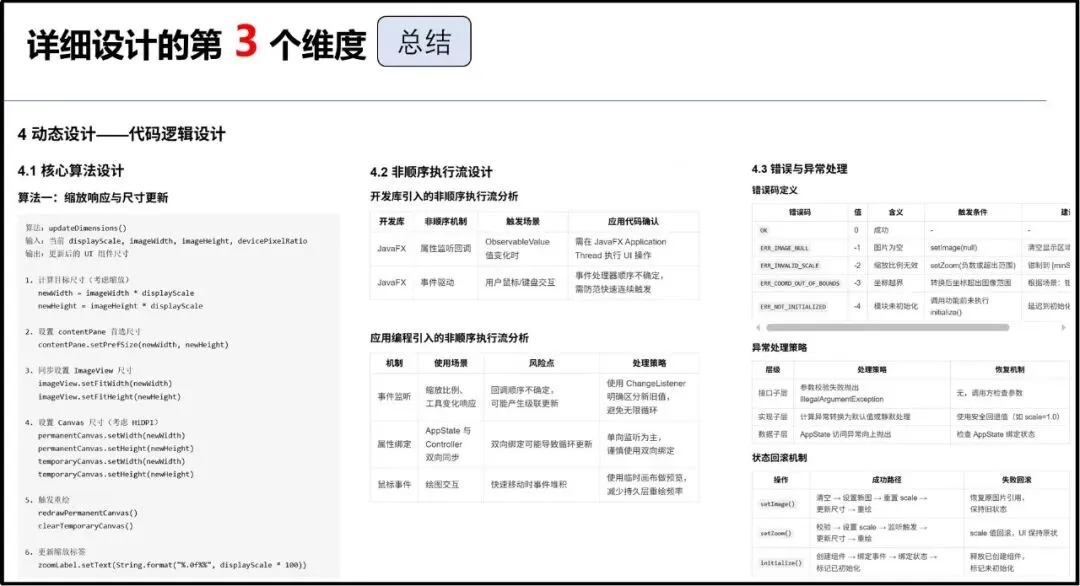Click the ERR_NOT_INITIALIZED error code cell
Screen dimensions: 1080x586
pyautogui.click(x=793, y=306)
